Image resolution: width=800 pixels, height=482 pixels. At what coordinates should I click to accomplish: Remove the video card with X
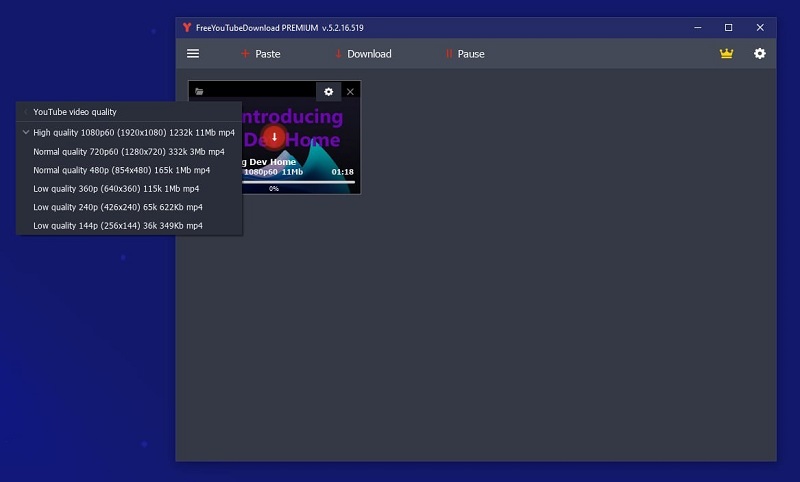(350, 92)
